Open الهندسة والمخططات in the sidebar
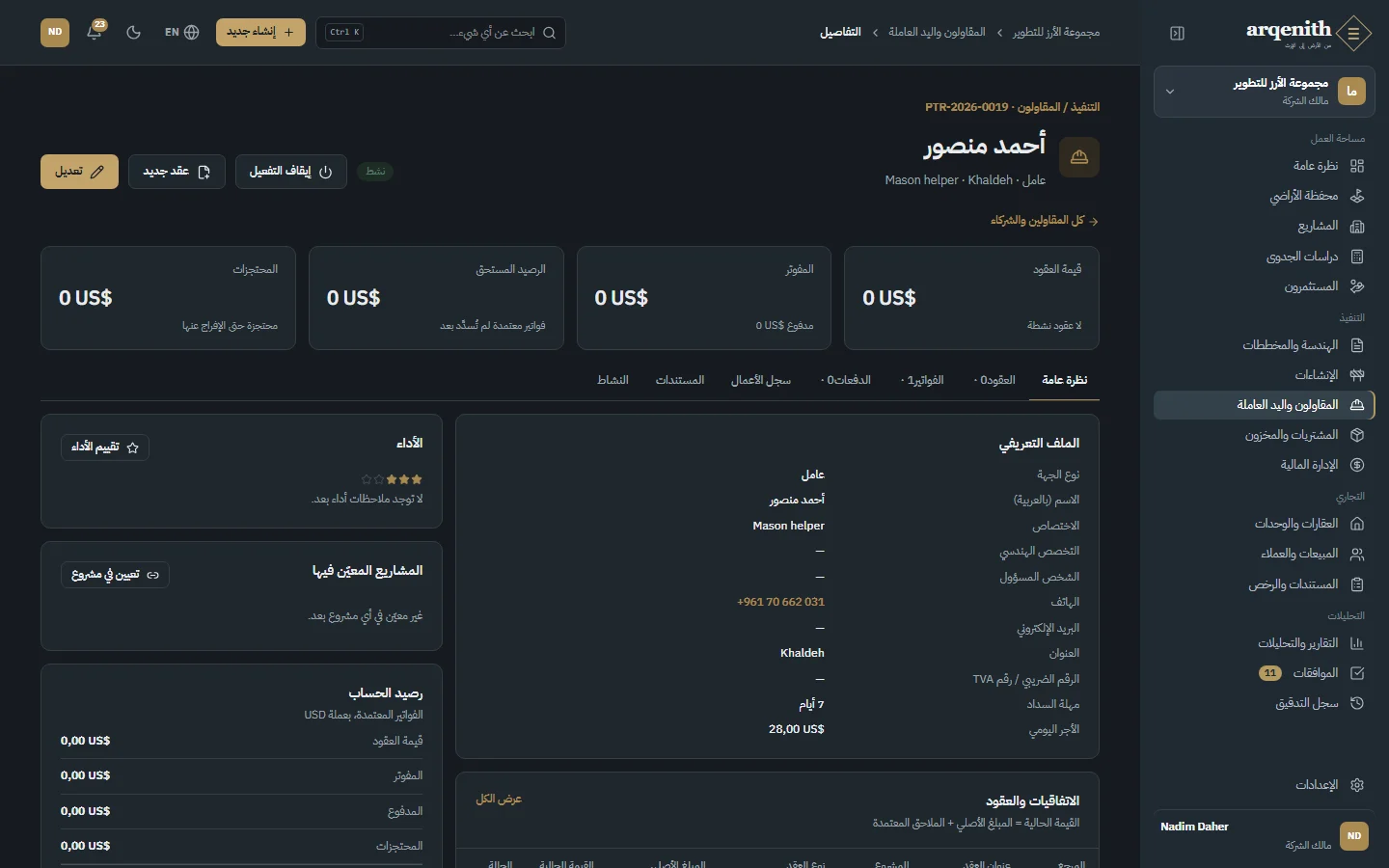Screen dimensions: 1389x868 pyautogui.click(x=1264, y=345)
